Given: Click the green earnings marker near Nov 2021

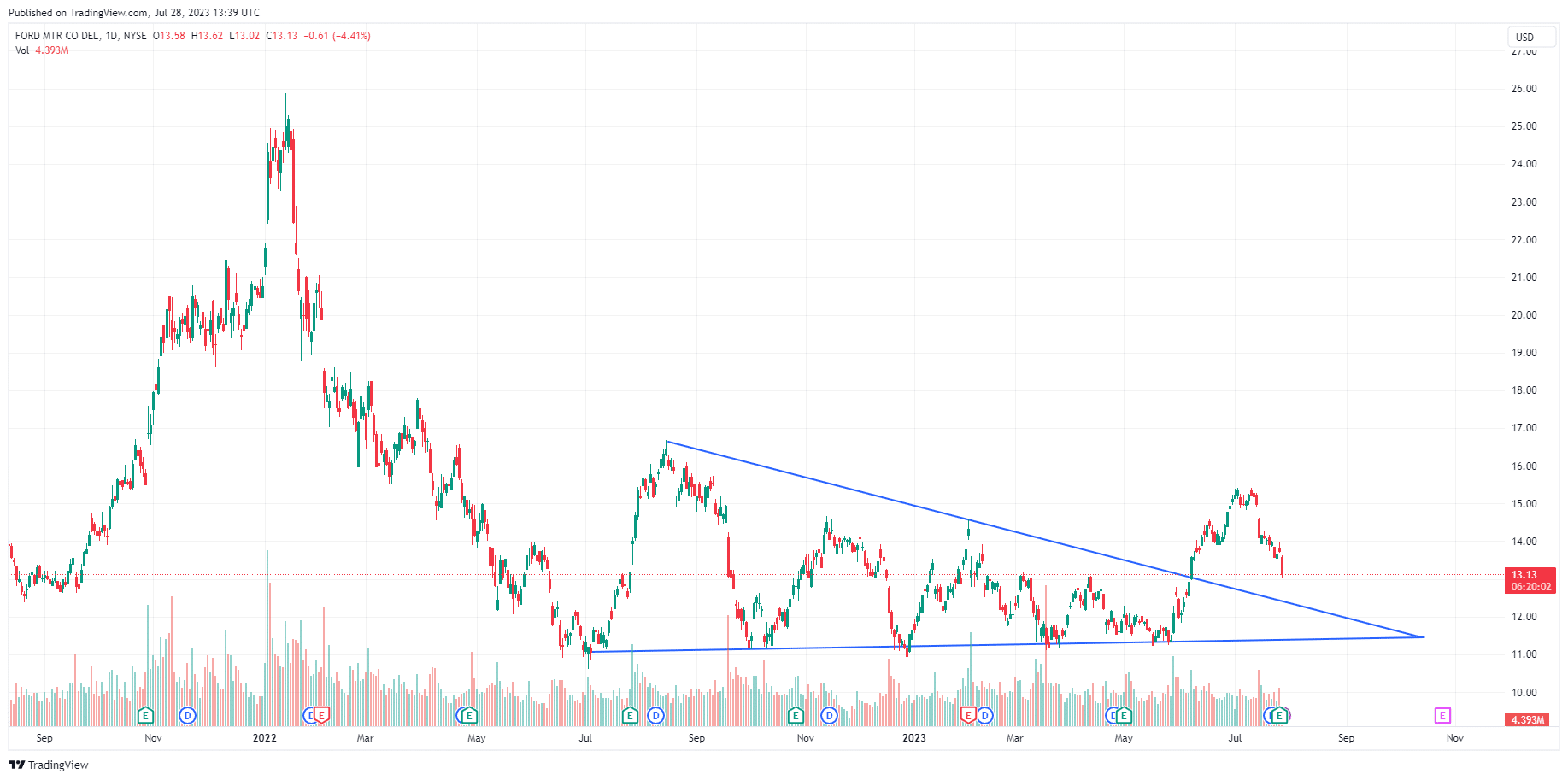Looking at the screenshot, I should point(145,715).
